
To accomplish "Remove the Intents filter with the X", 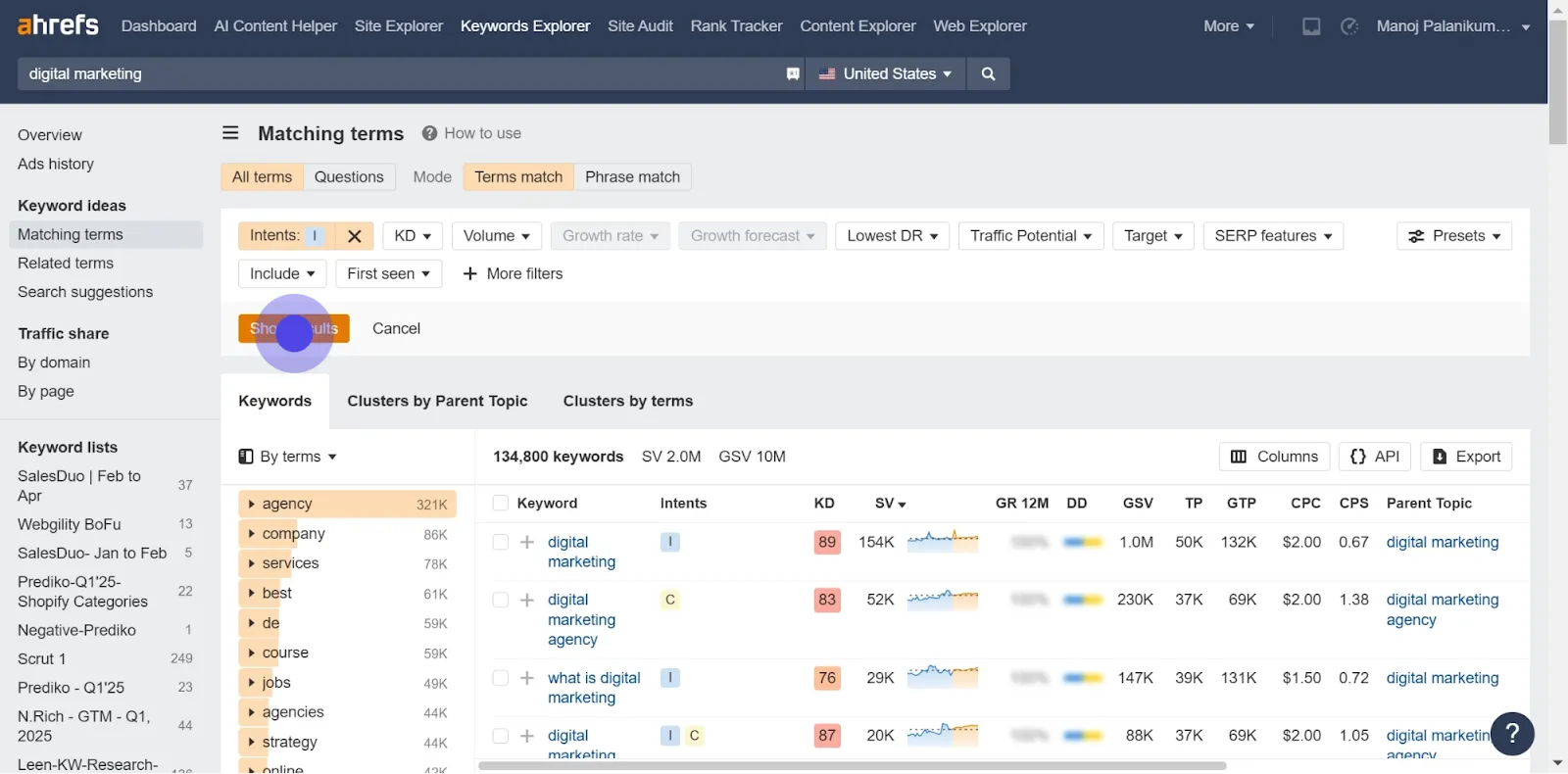I will (x=355, y=236).
